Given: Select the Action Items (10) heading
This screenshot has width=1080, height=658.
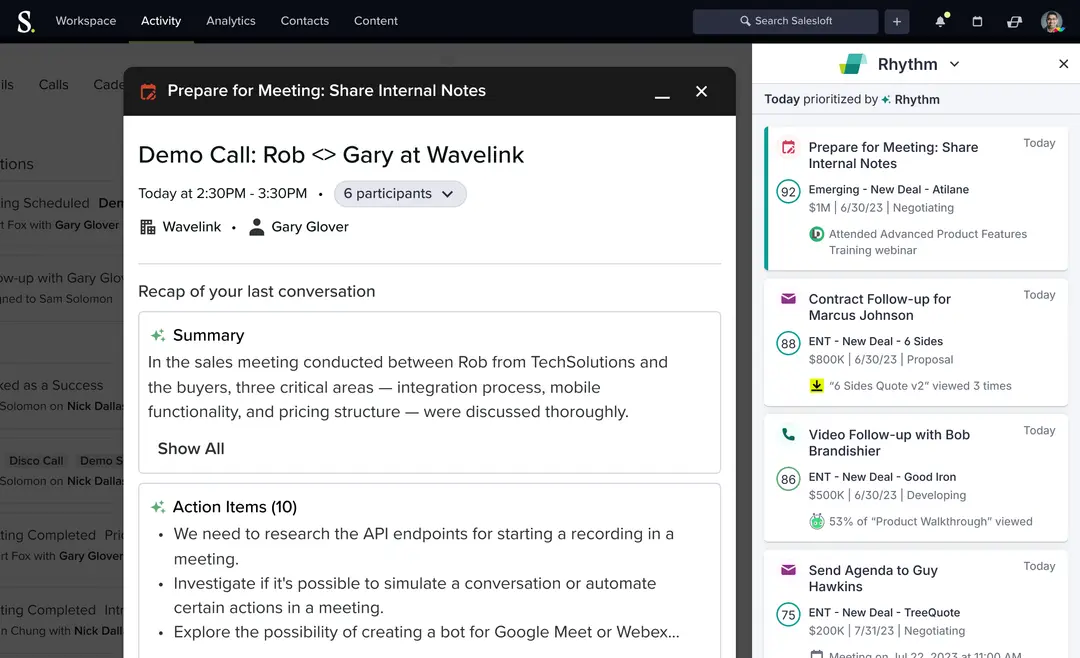Looking at the screenshot, I should 235,507.
